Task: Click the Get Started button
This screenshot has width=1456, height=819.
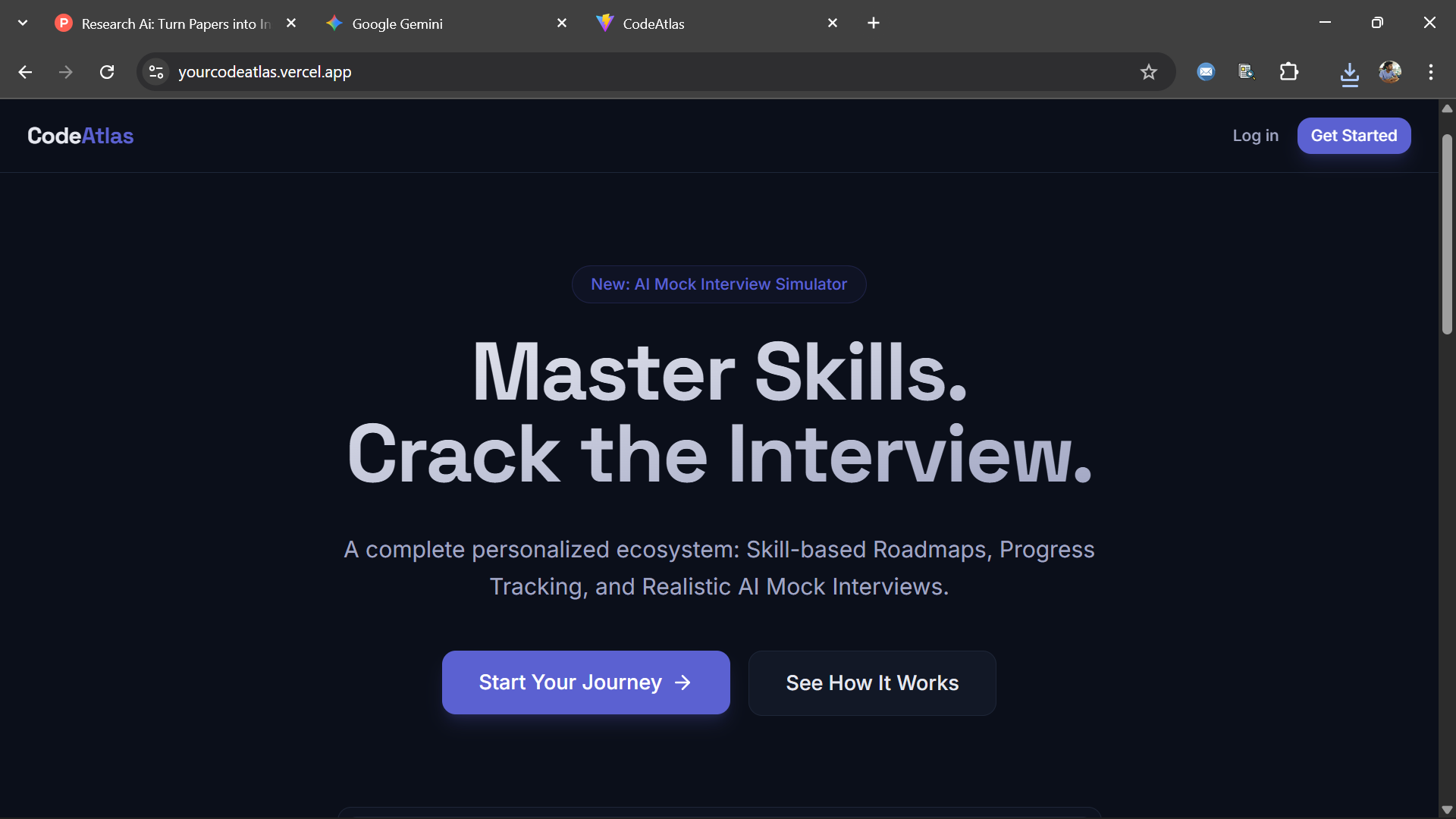Action: pos(1354,136)
